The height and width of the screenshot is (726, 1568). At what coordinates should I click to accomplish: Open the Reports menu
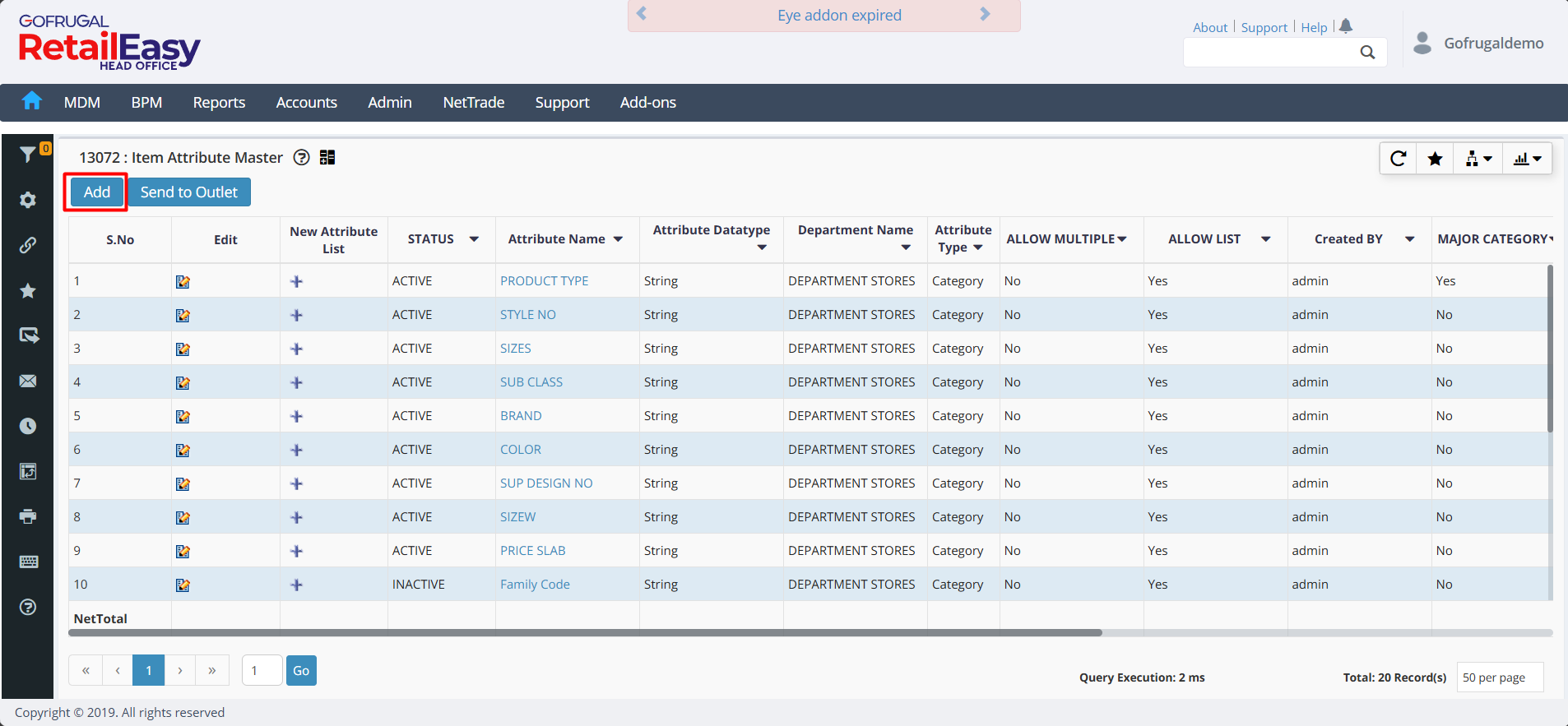click(219, 103)
